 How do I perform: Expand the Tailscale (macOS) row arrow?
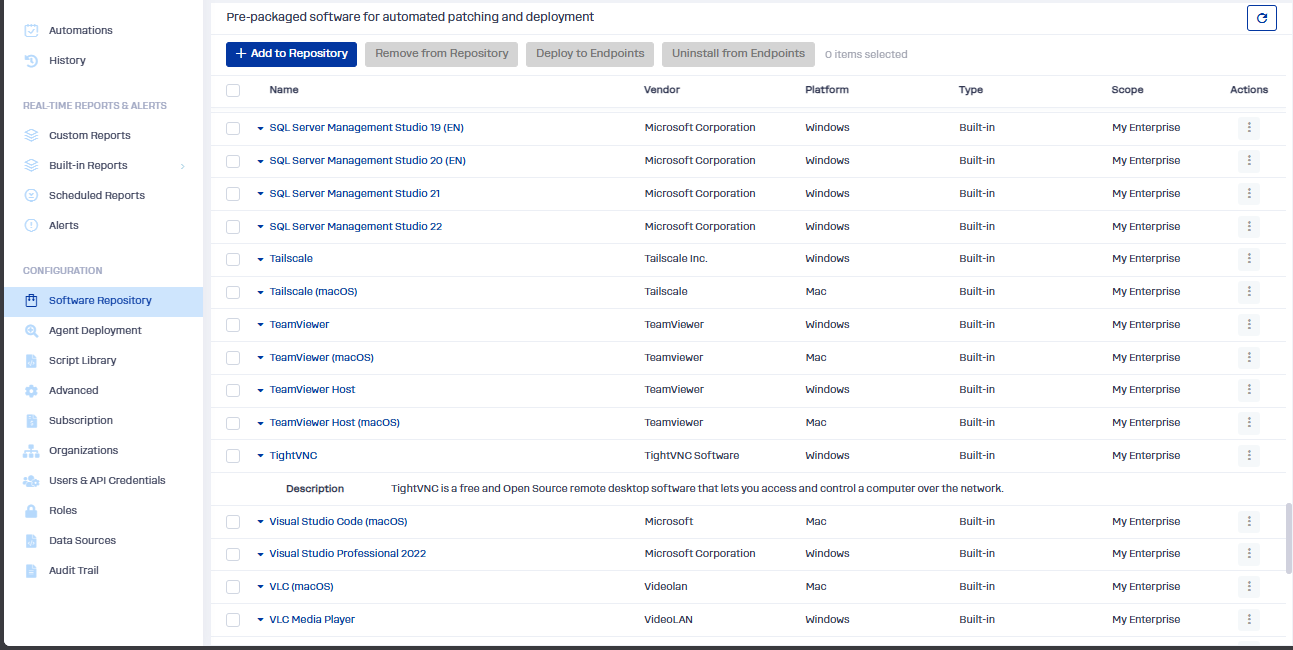(x=261, y=292)
